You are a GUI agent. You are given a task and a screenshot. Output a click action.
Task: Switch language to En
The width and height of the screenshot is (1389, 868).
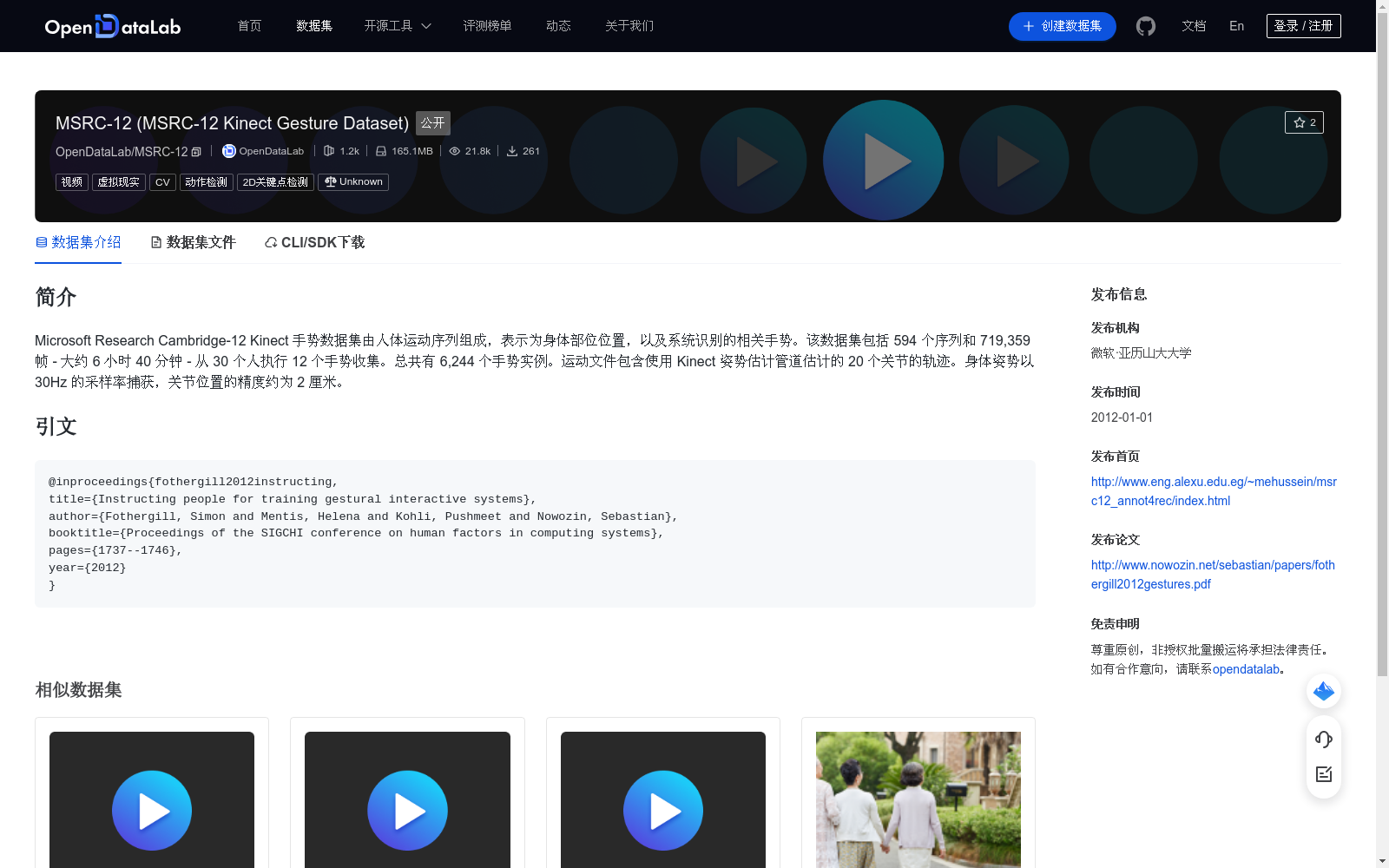pos(1237,26)
